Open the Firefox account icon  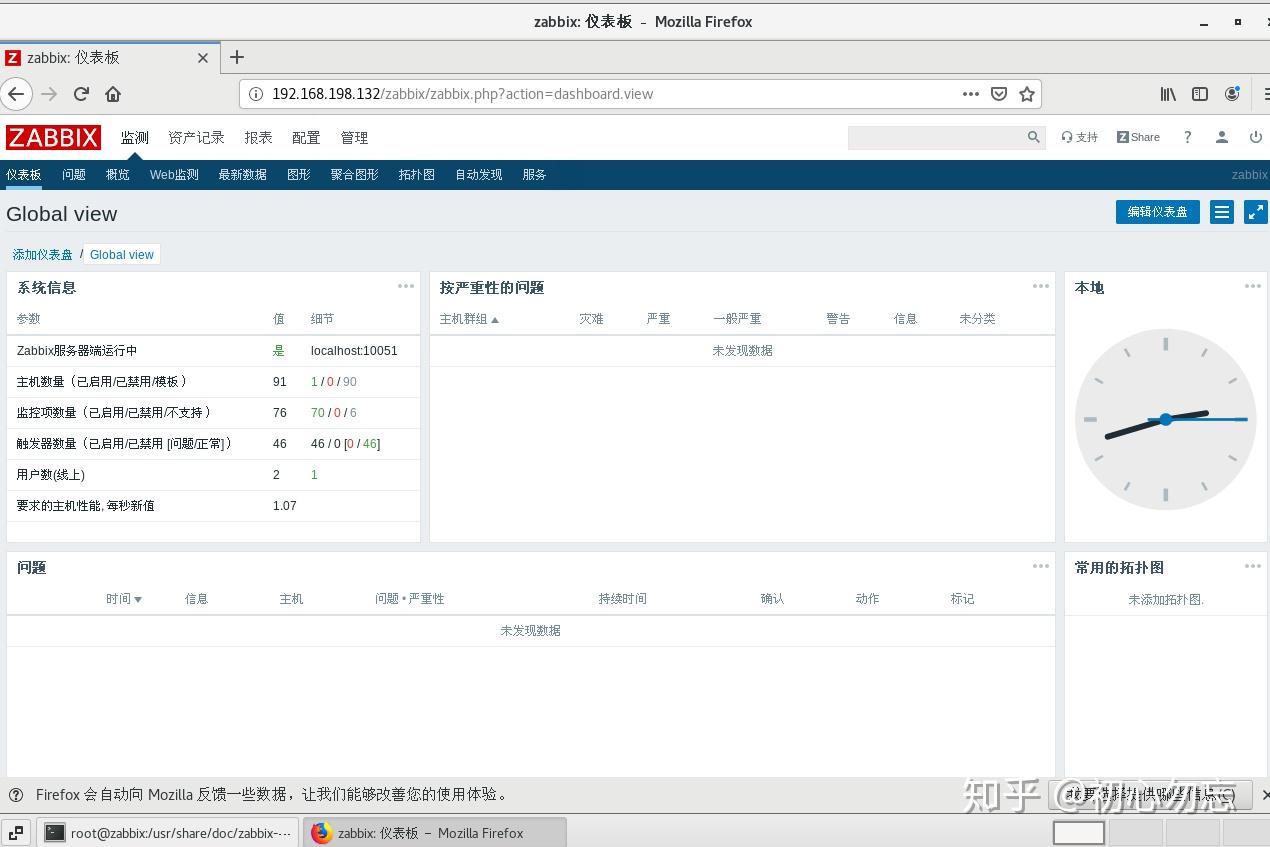[x=1232, y=94]
